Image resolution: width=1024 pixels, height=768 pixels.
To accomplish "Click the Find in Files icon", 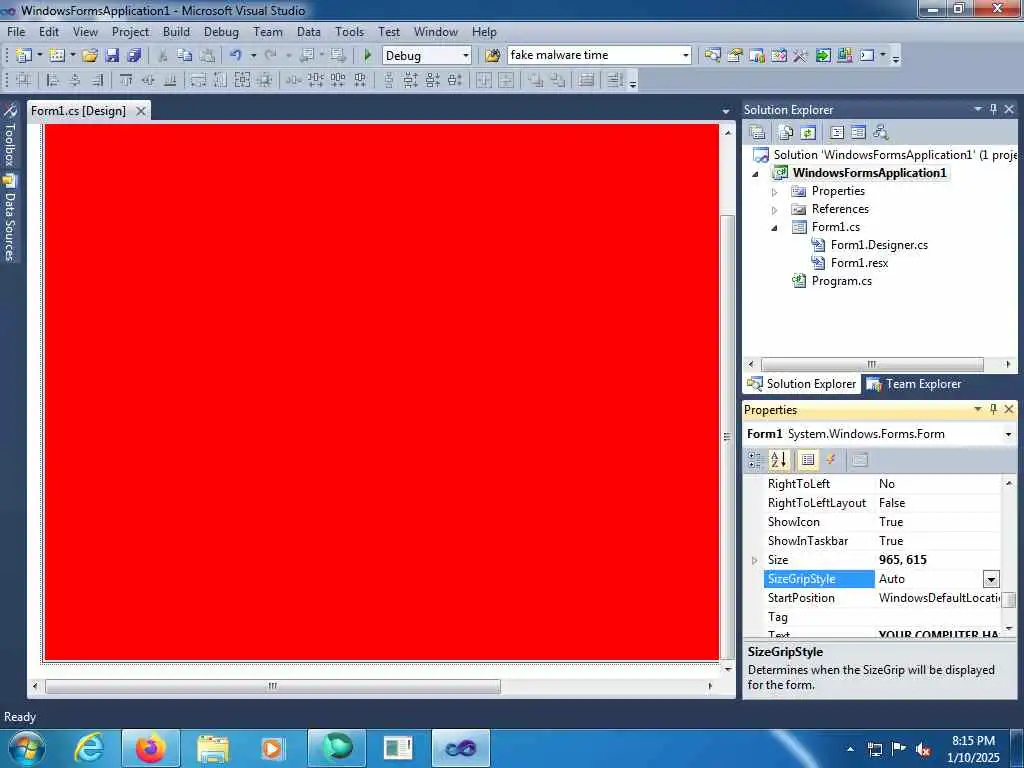I will [492, 56].
